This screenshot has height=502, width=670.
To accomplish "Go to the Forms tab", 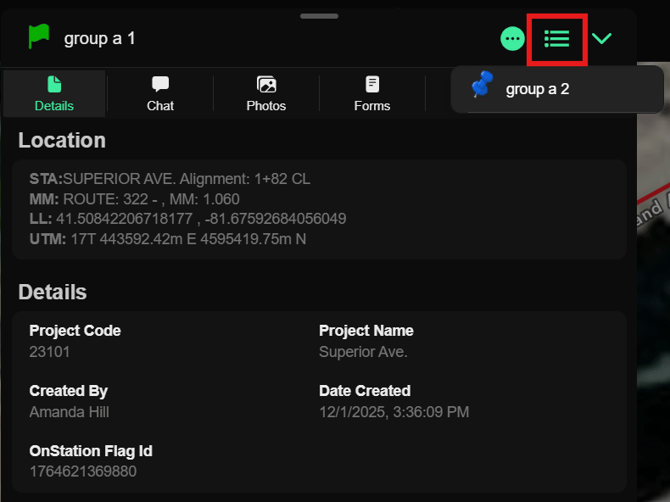I will point(372,93).
